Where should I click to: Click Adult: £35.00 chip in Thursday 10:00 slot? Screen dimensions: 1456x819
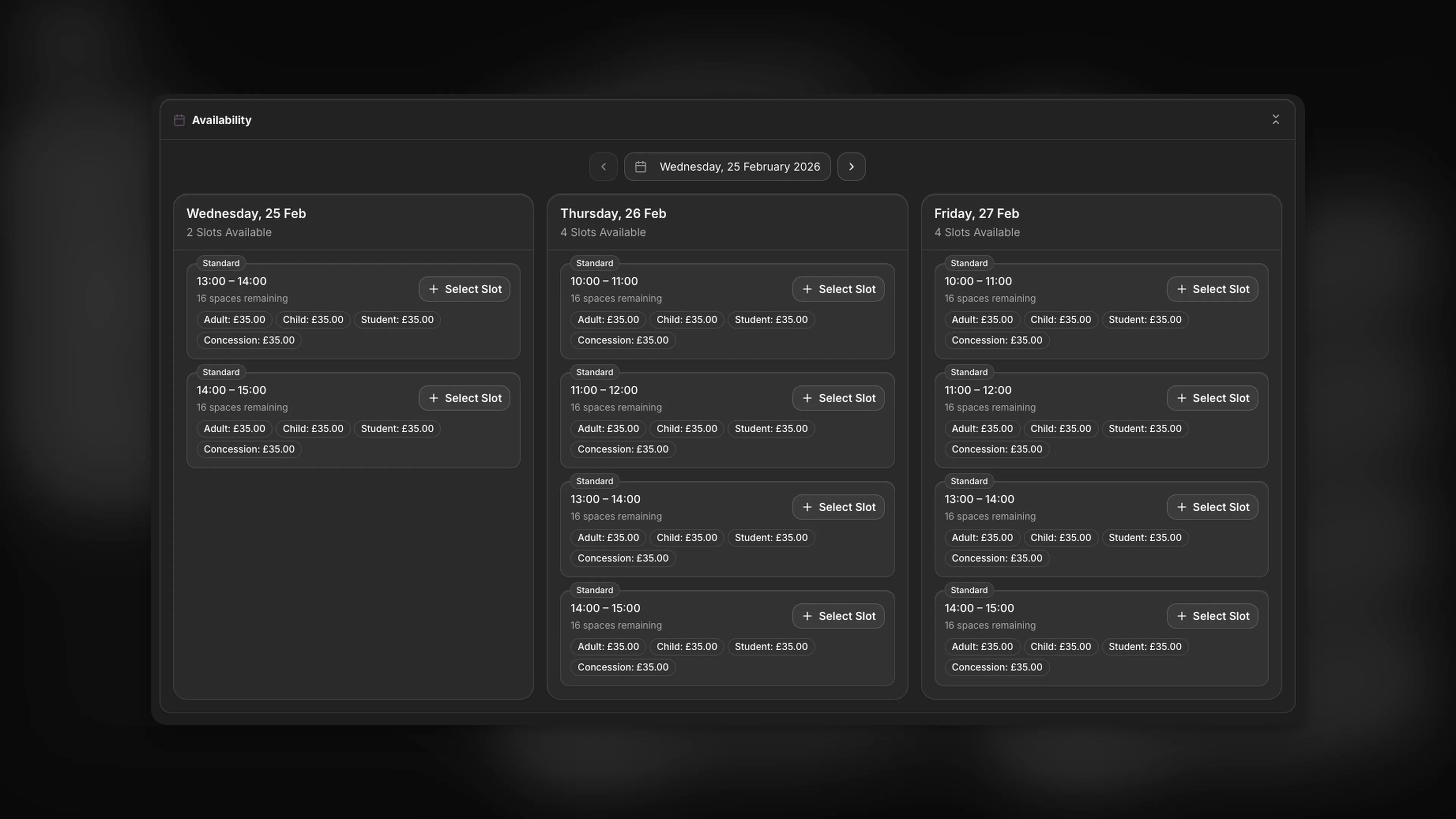tap(608, 320)
